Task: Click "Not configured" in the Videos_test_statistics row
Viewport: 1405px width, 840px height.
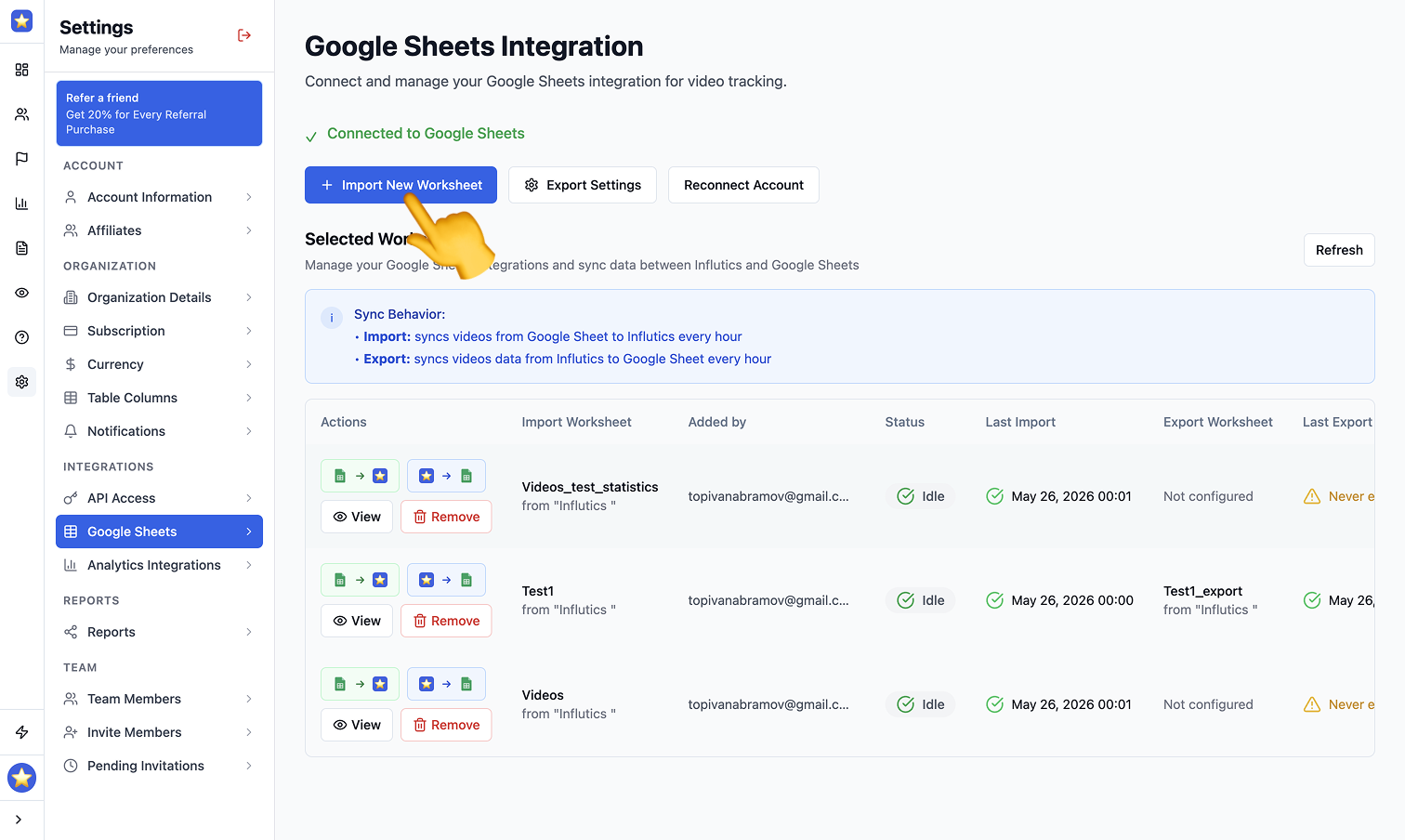Action: coord(1208,496)
